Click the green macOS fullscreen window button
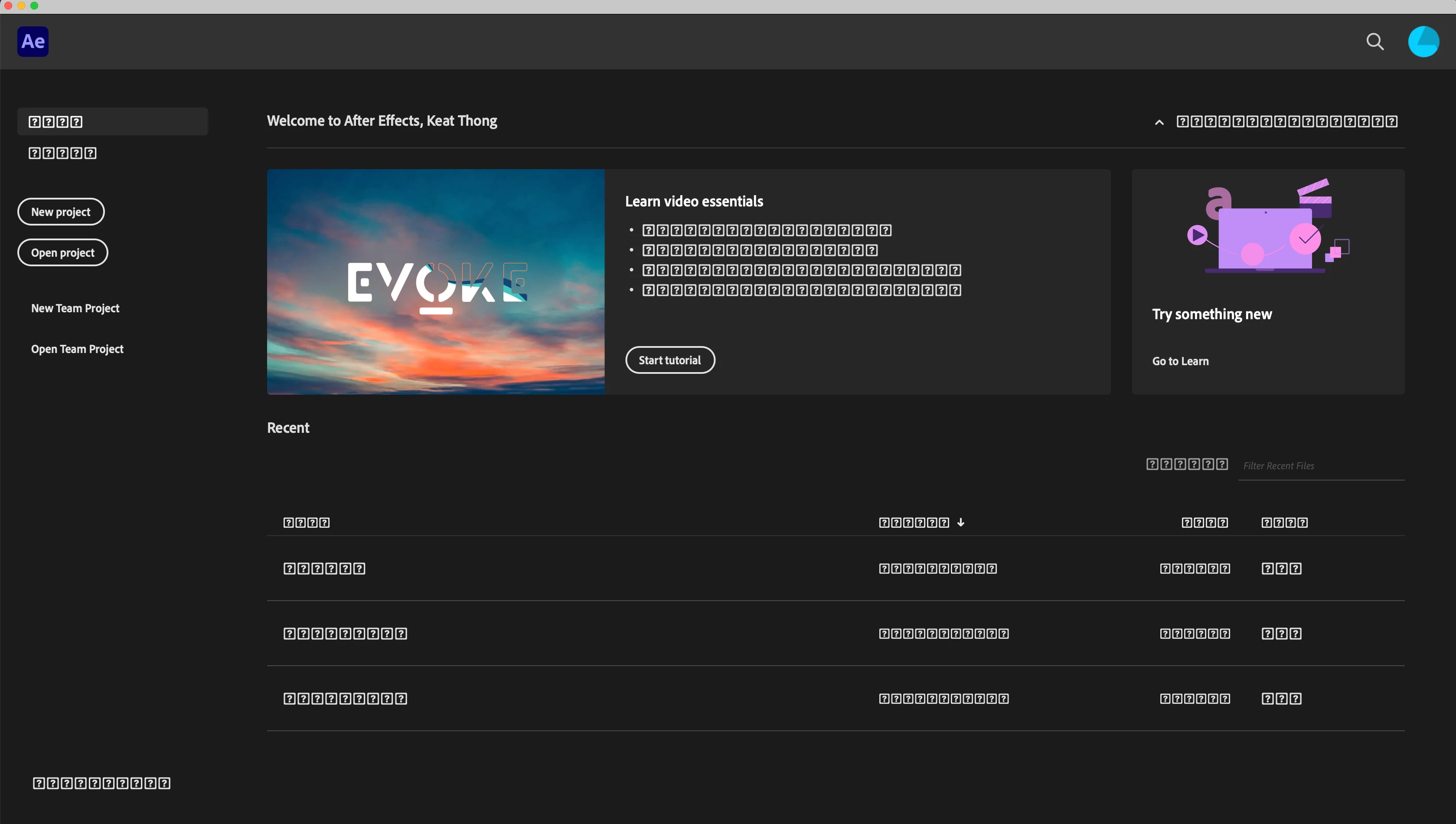The image size is (1456, 824). (x=35, y=6)
